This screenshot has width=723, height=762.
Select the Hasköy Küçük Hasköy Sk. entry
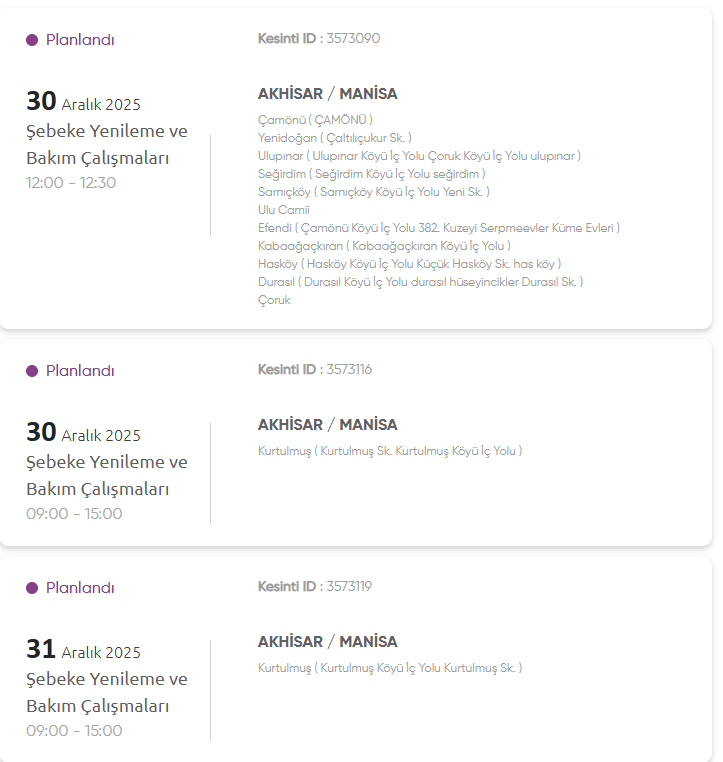pos(409,264)
